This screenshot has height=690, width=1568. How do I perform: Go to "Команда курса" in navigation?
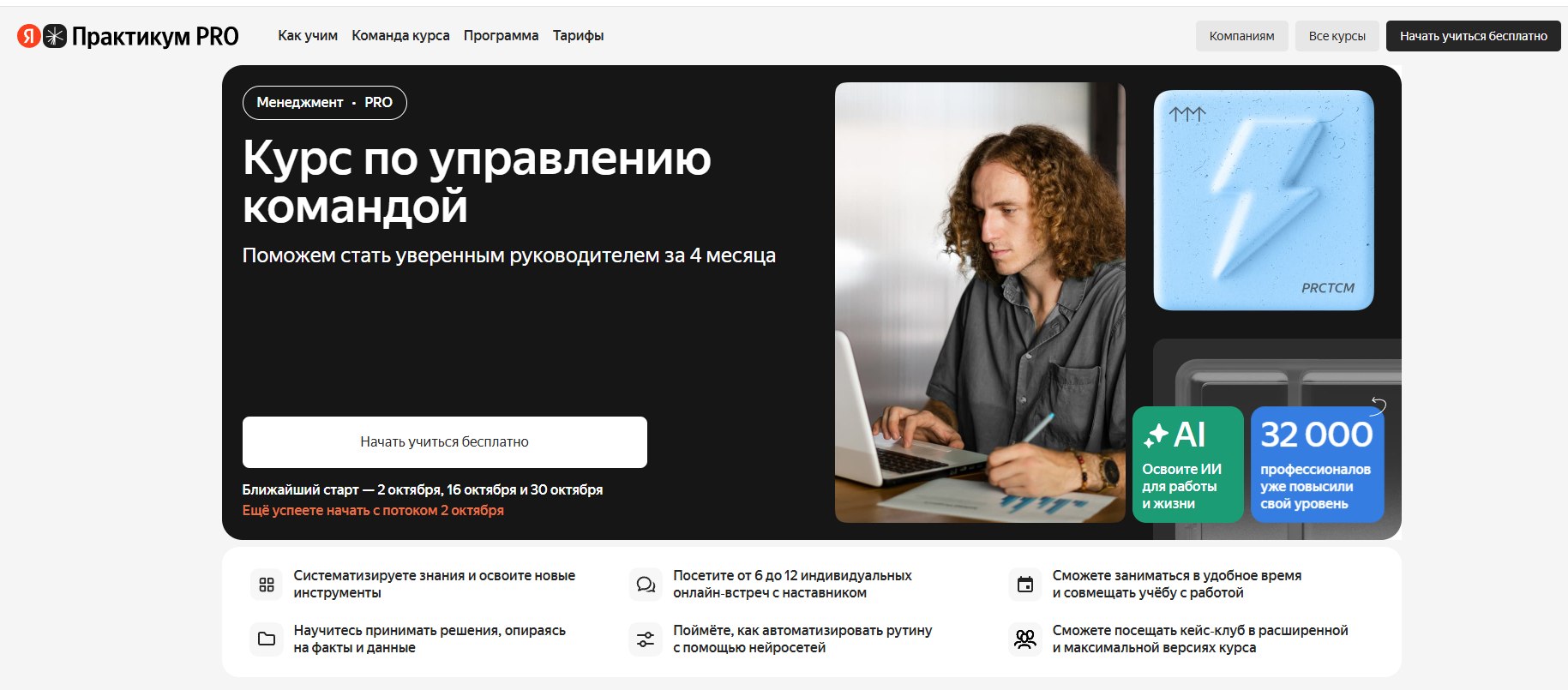point(400,36)
